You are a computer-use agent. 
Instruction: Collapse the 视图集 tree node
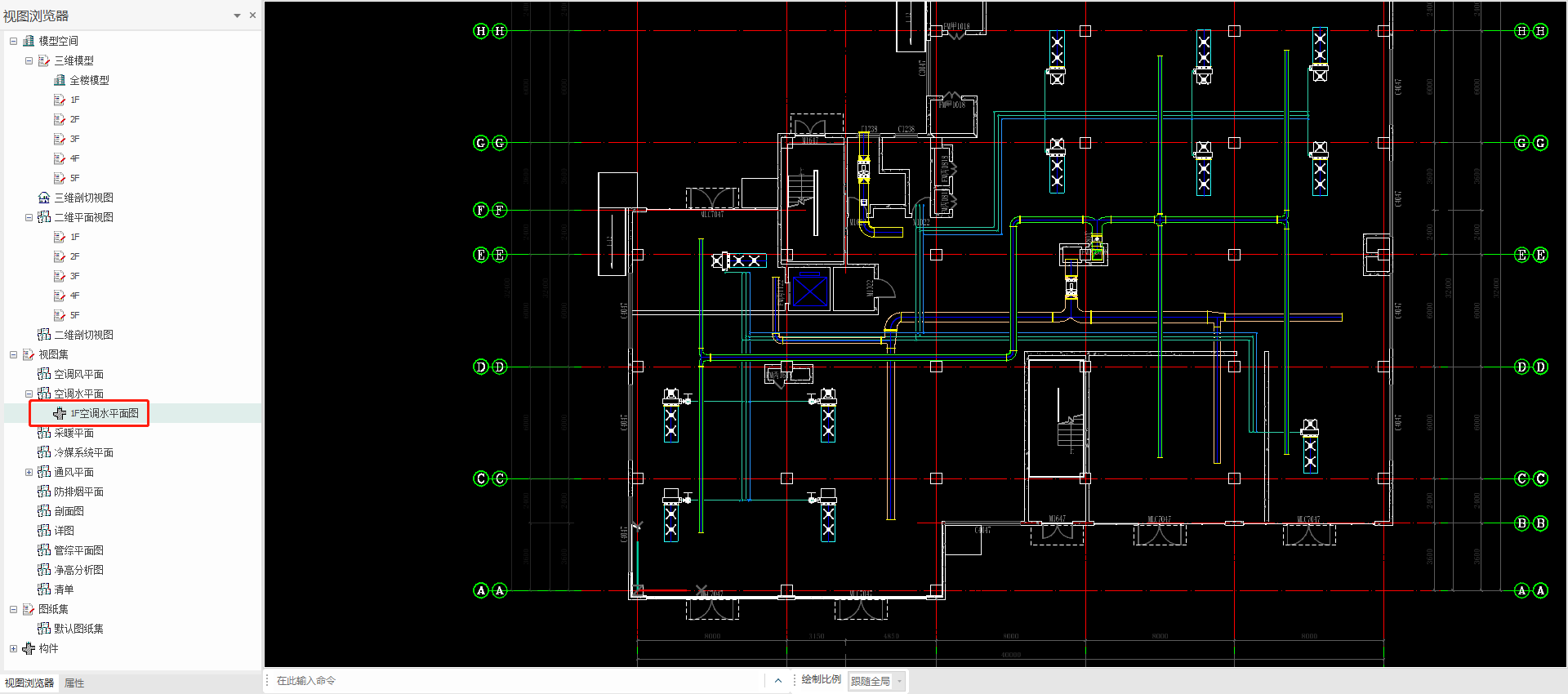[13, 354]
